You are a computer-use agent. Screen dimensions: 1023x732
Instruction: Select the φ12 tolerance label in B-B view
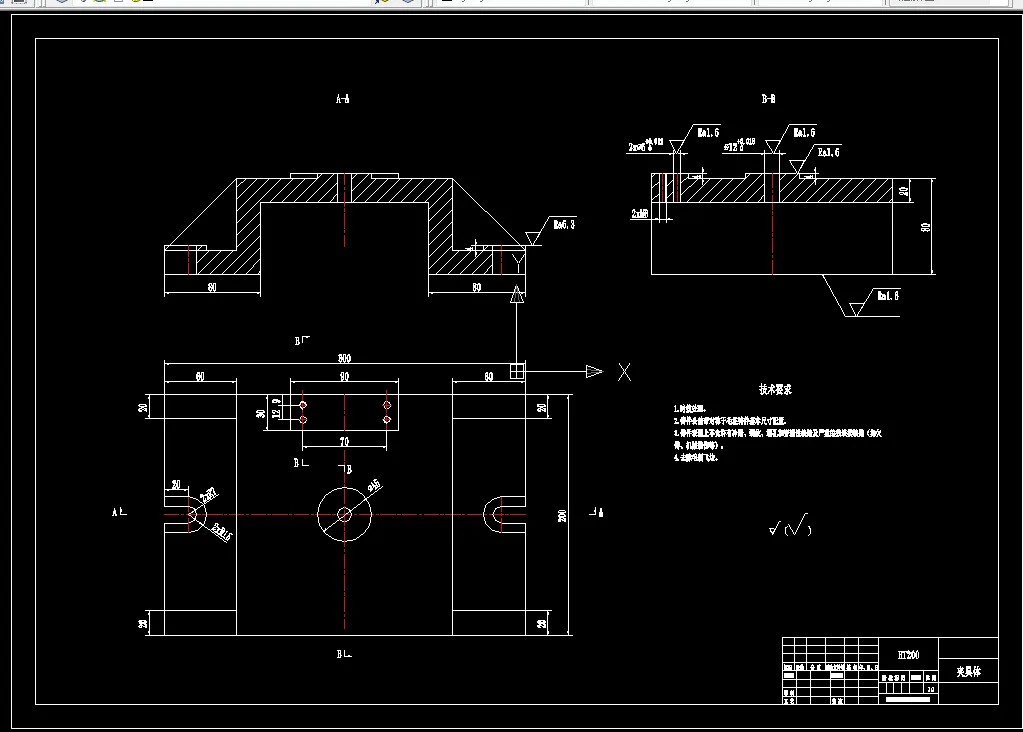pos(739,145)
